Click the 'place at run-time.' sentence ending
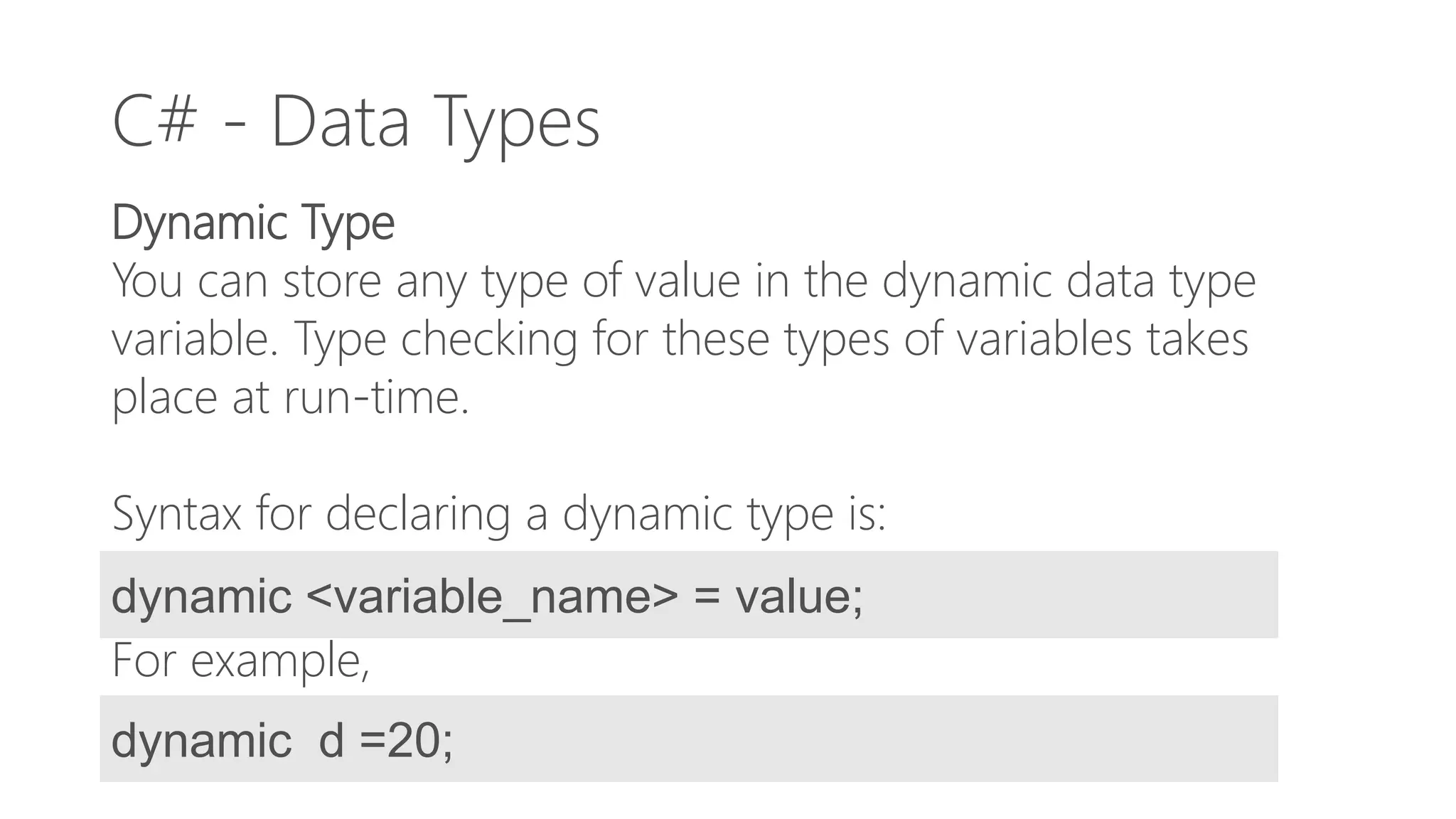 coord(291,398)
